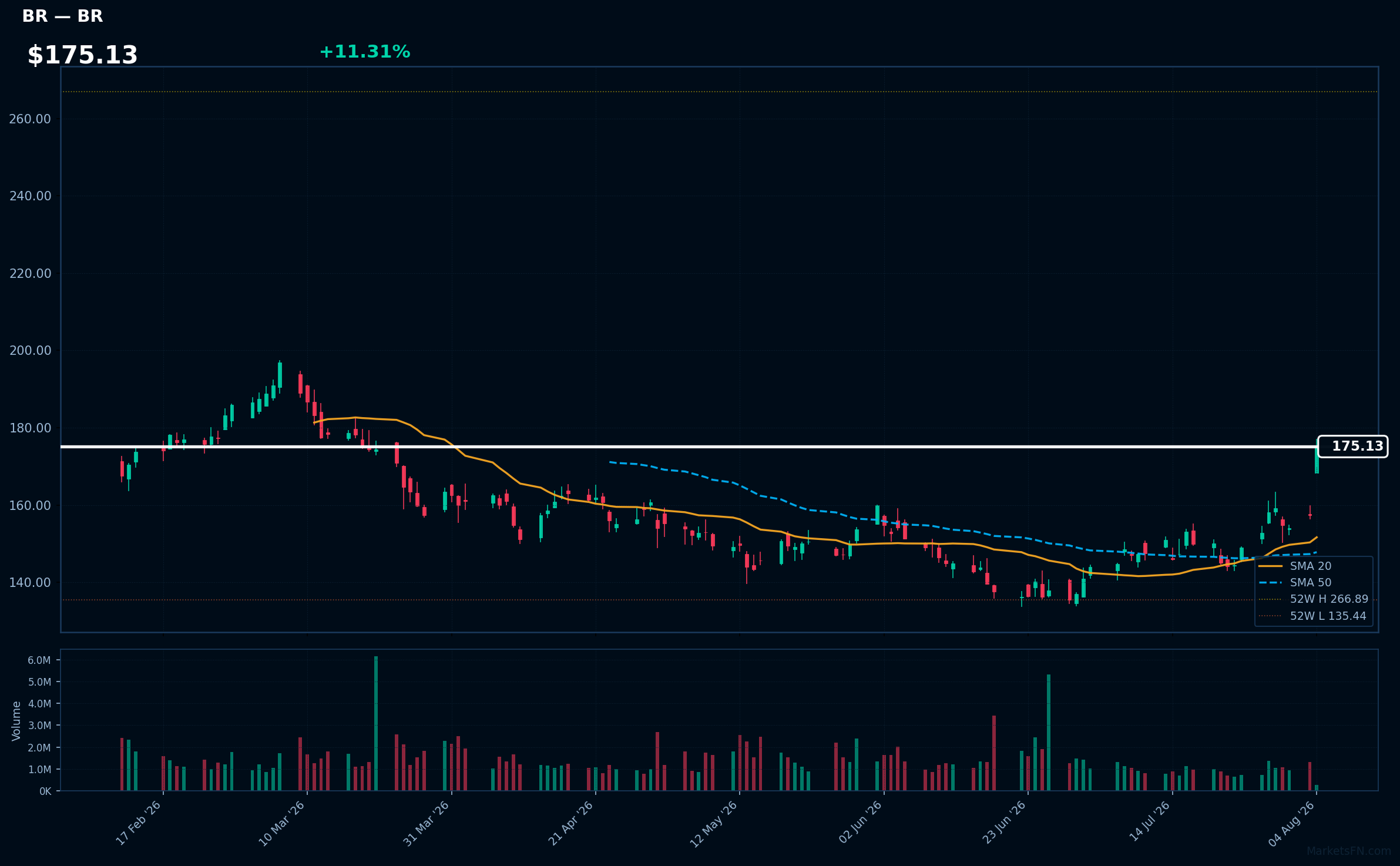Click the 12 May '26 date label
The height and width of the screenshot is (866, 1400).
tap(714, 823)
